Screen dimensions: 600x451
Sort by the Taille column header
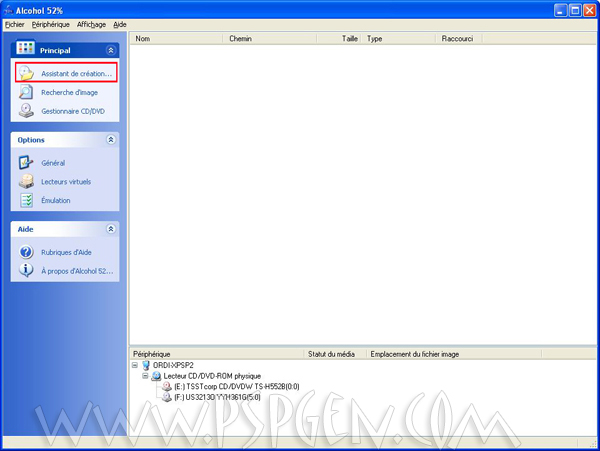click(x=339, y=39)
